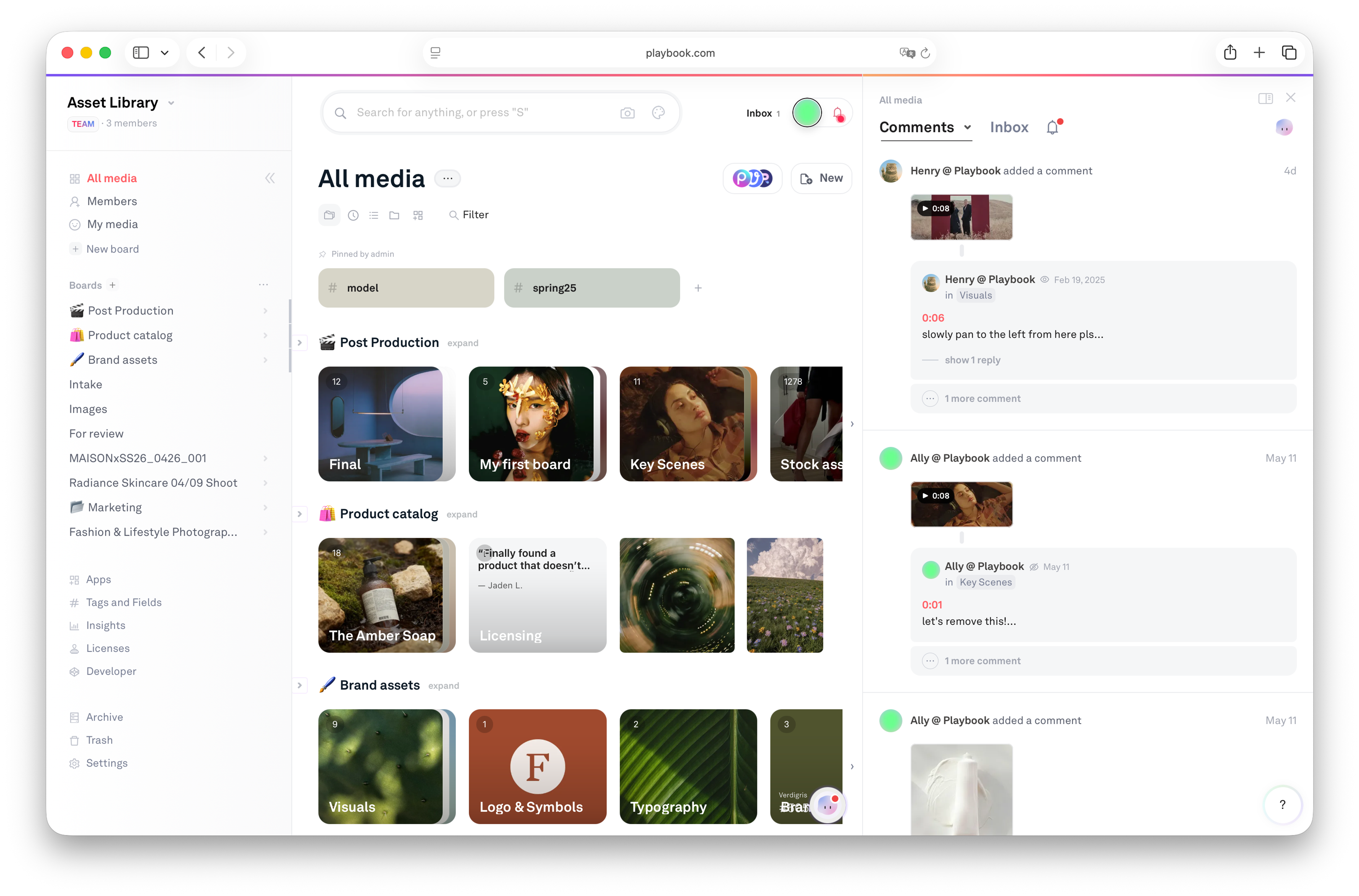Click the PJP members avatar group
The image size is (1359, 896).
click(x=752, y=178)
